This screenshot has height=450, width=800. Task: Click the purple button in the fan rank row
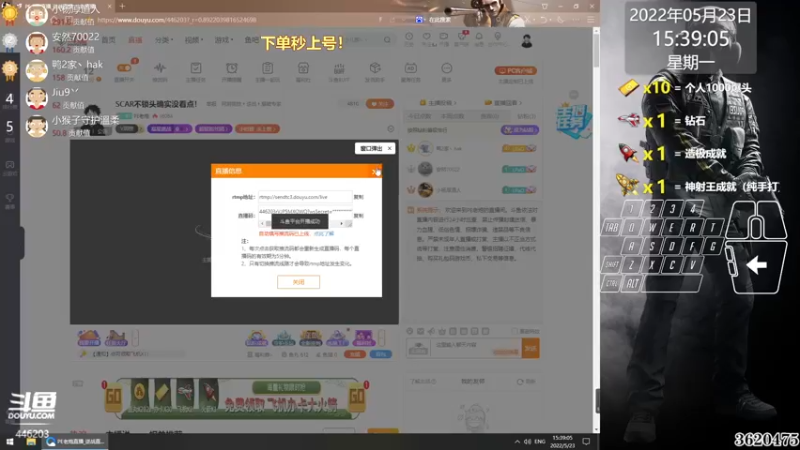click(x=519, y=130)
